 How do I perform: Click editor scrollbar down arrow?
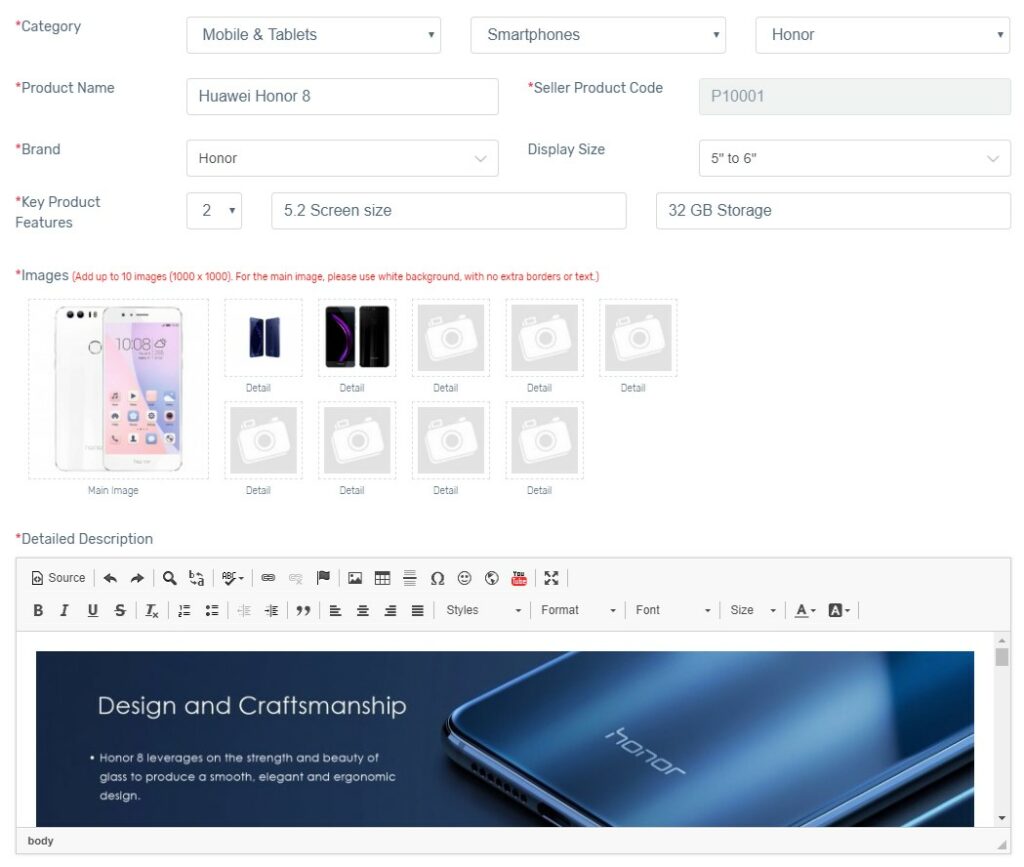1002,818
